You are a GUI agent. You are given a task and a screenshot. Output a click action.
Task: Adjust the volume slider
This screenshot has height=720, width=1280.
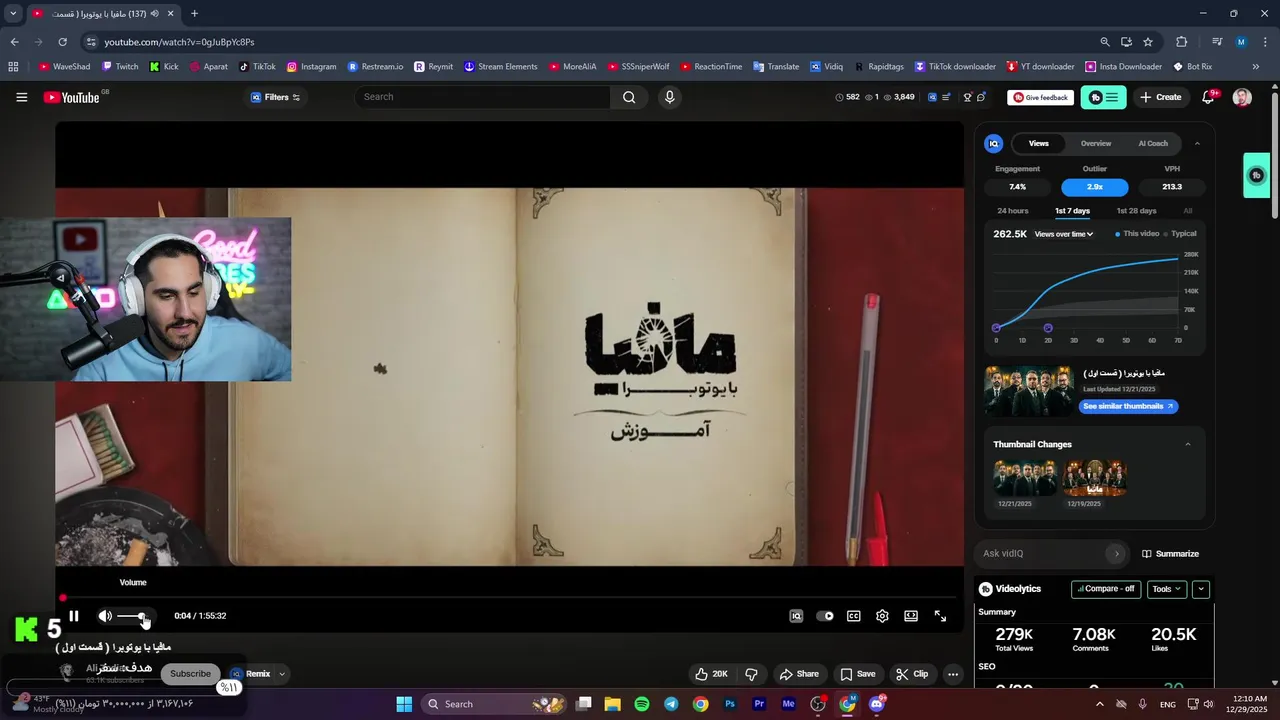pos(134,616)
